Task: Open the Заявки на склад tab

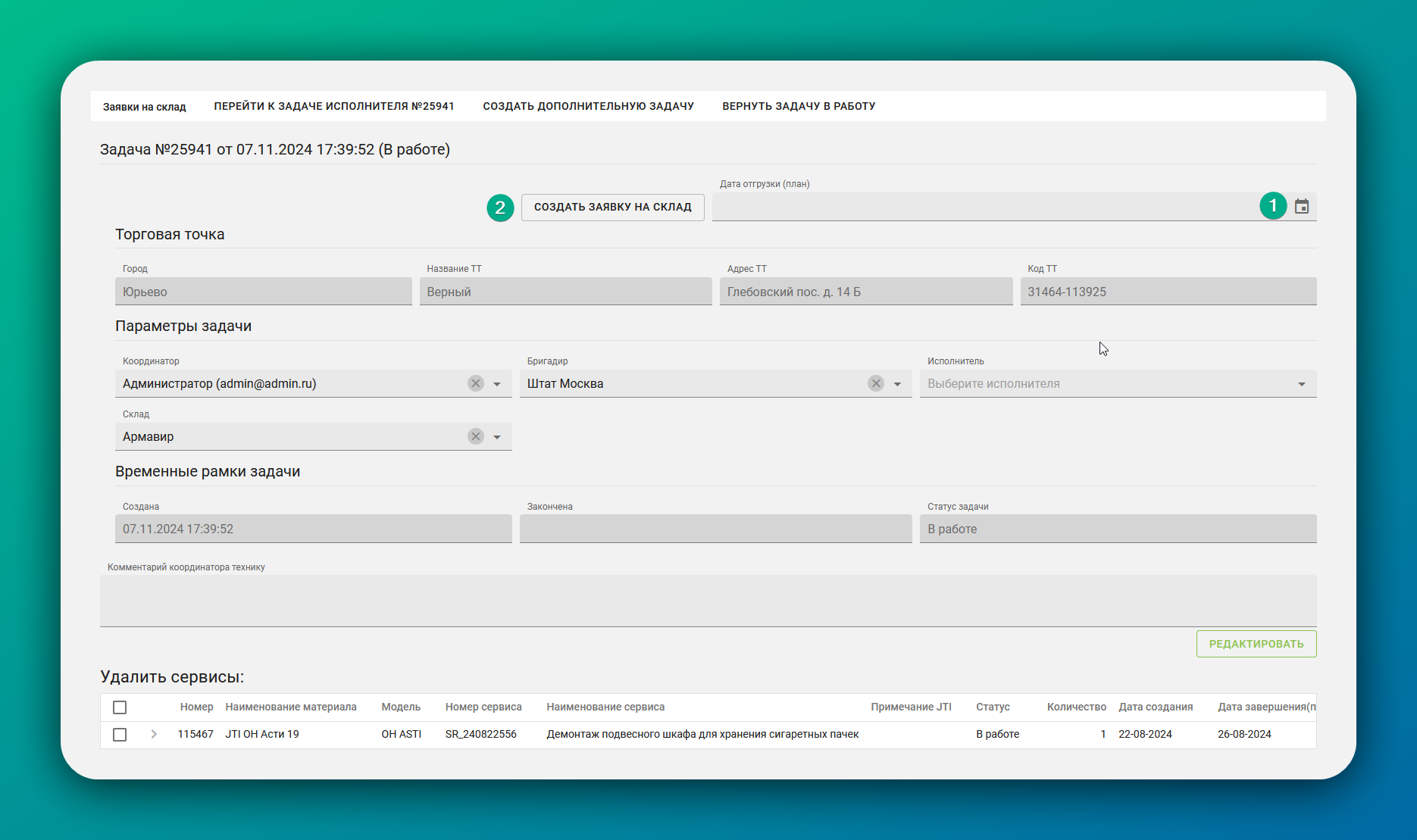Action: [145, 107]
